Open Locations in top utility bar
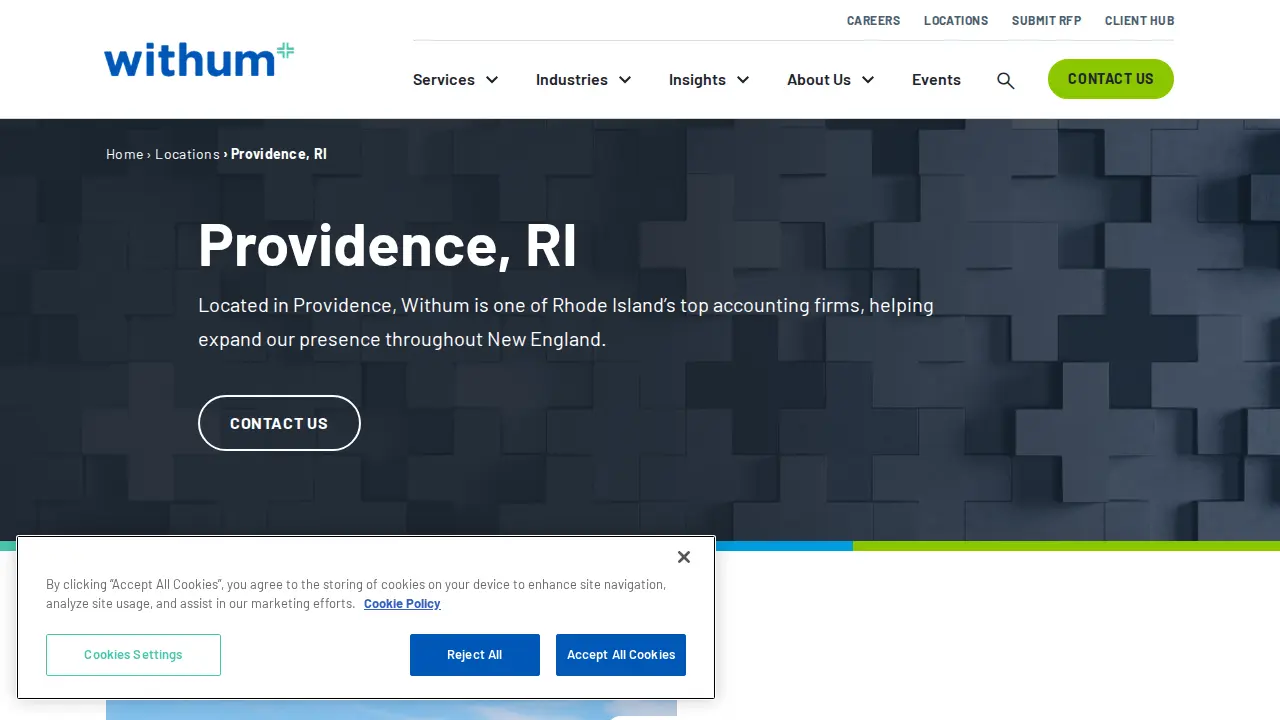Image resolution: width=1280 pixels, height=720 pixels. click(x=956, y=20)
